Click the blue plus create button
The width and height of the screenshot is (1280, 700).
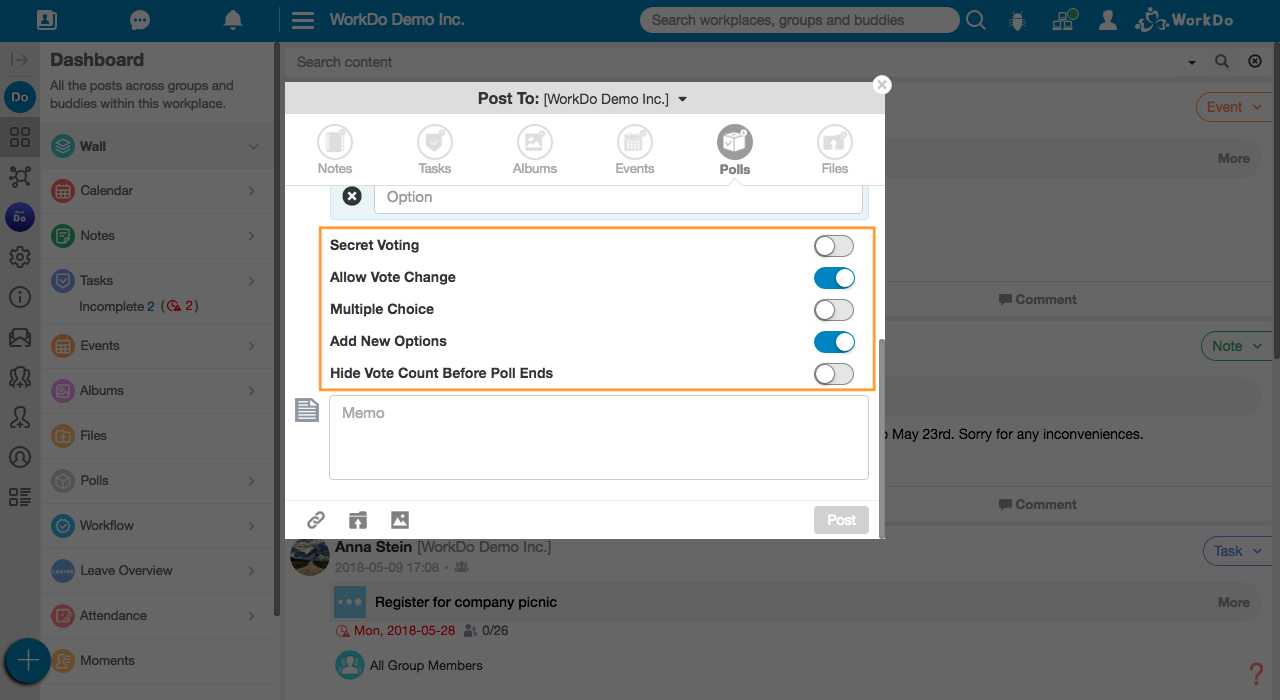click(x=28, y=661)
